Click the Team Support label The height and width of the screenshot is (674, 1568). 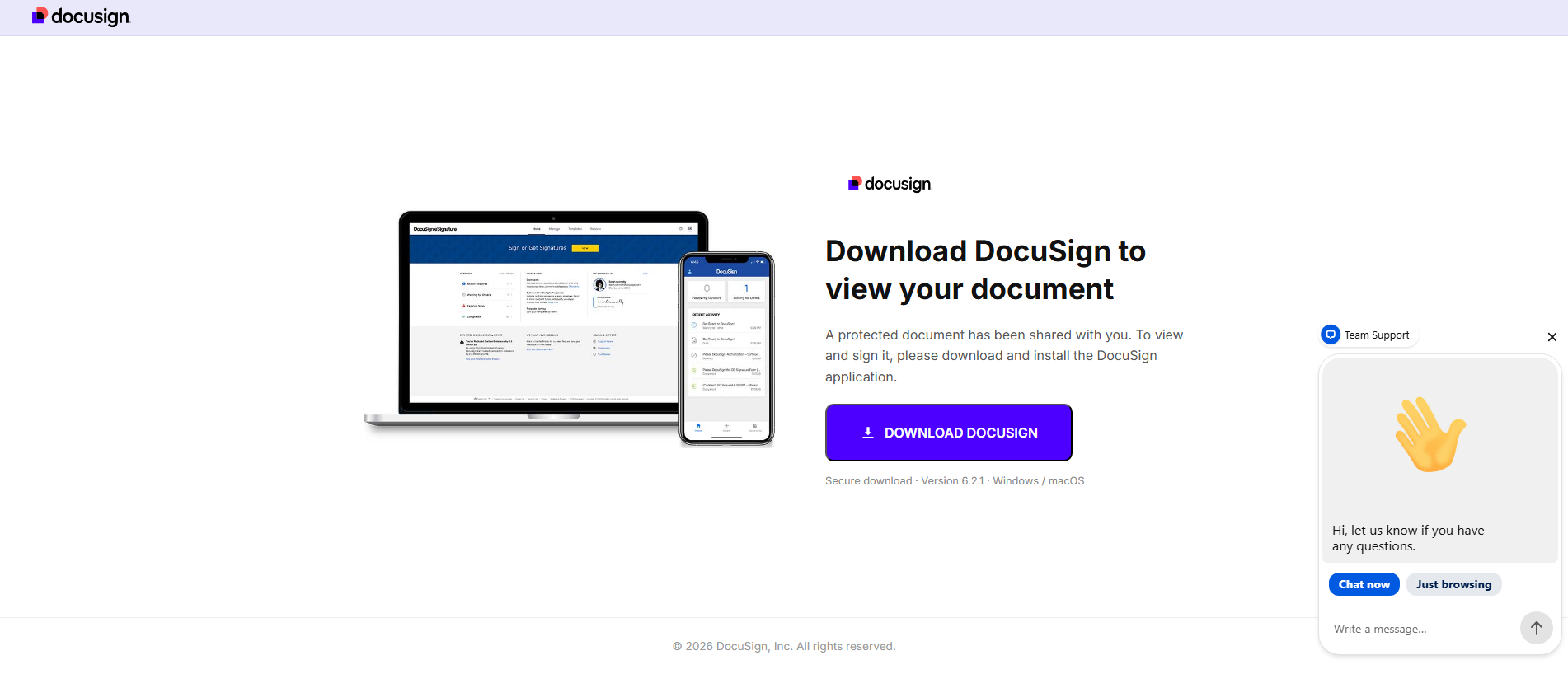(1377, 335)
